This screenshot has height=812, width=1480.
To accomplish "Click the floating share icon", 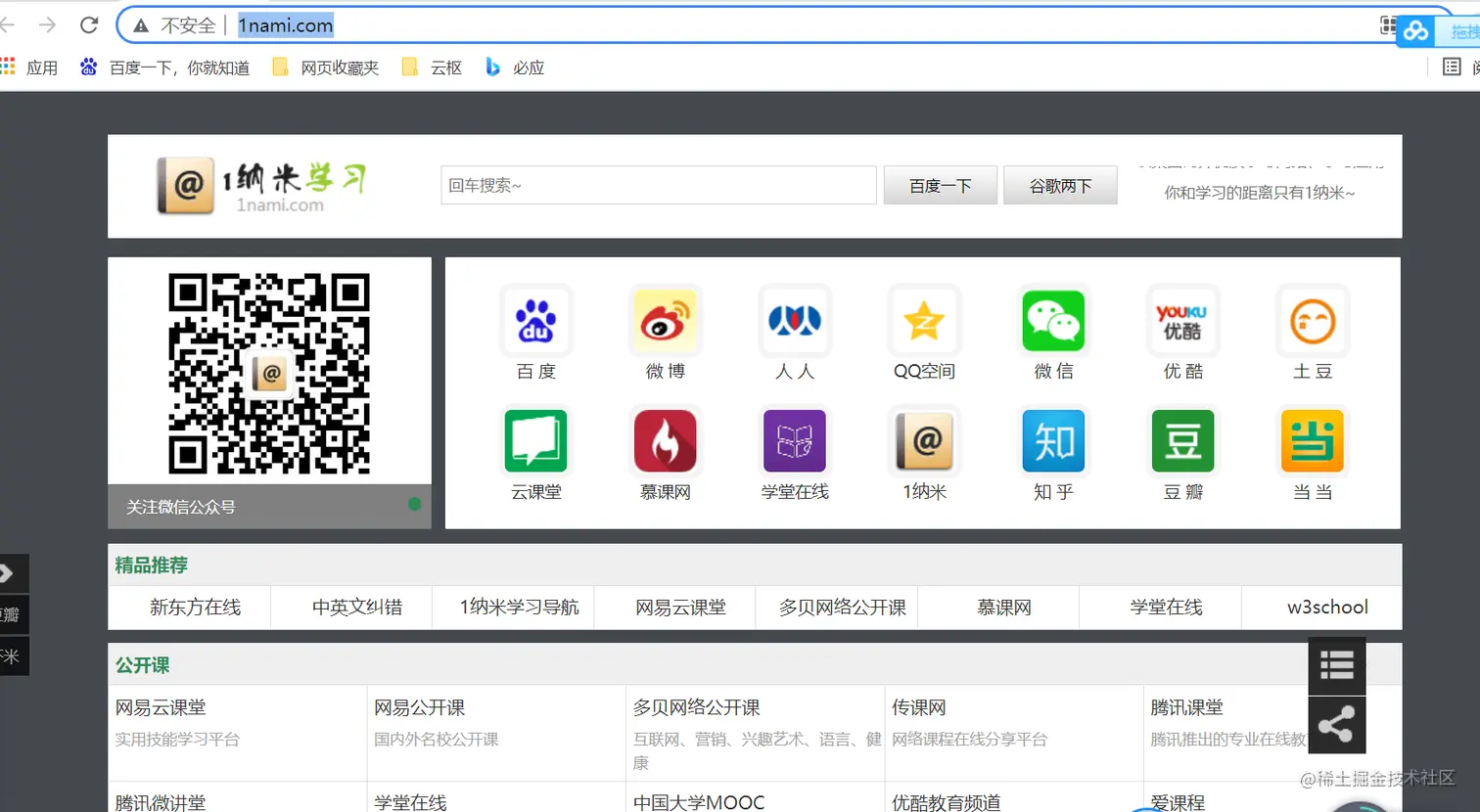I will (1337, 725).
